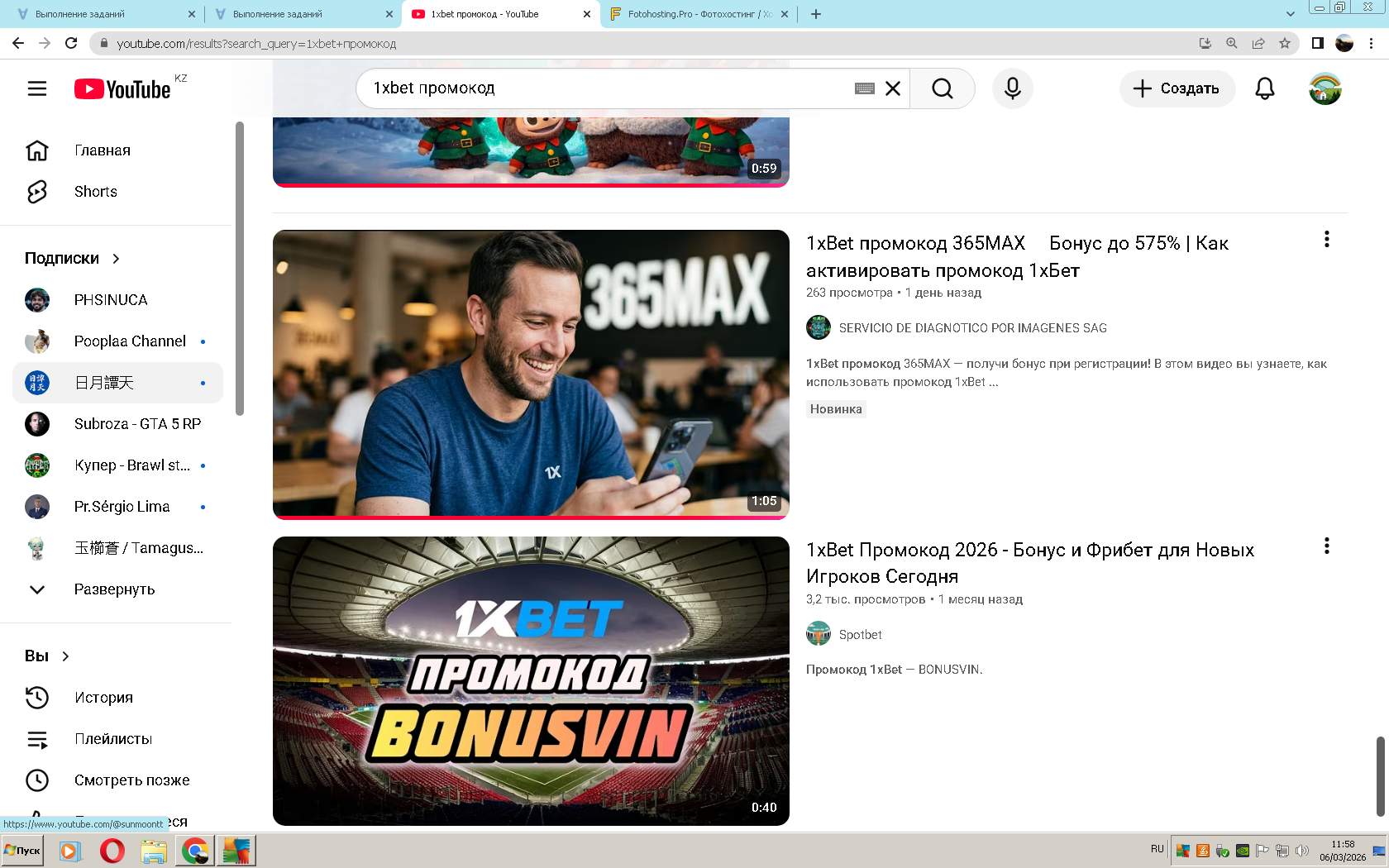1389x868 pixels.
Task: Open the PHSINUCA subscription
Action: click(x=117, y=300)
